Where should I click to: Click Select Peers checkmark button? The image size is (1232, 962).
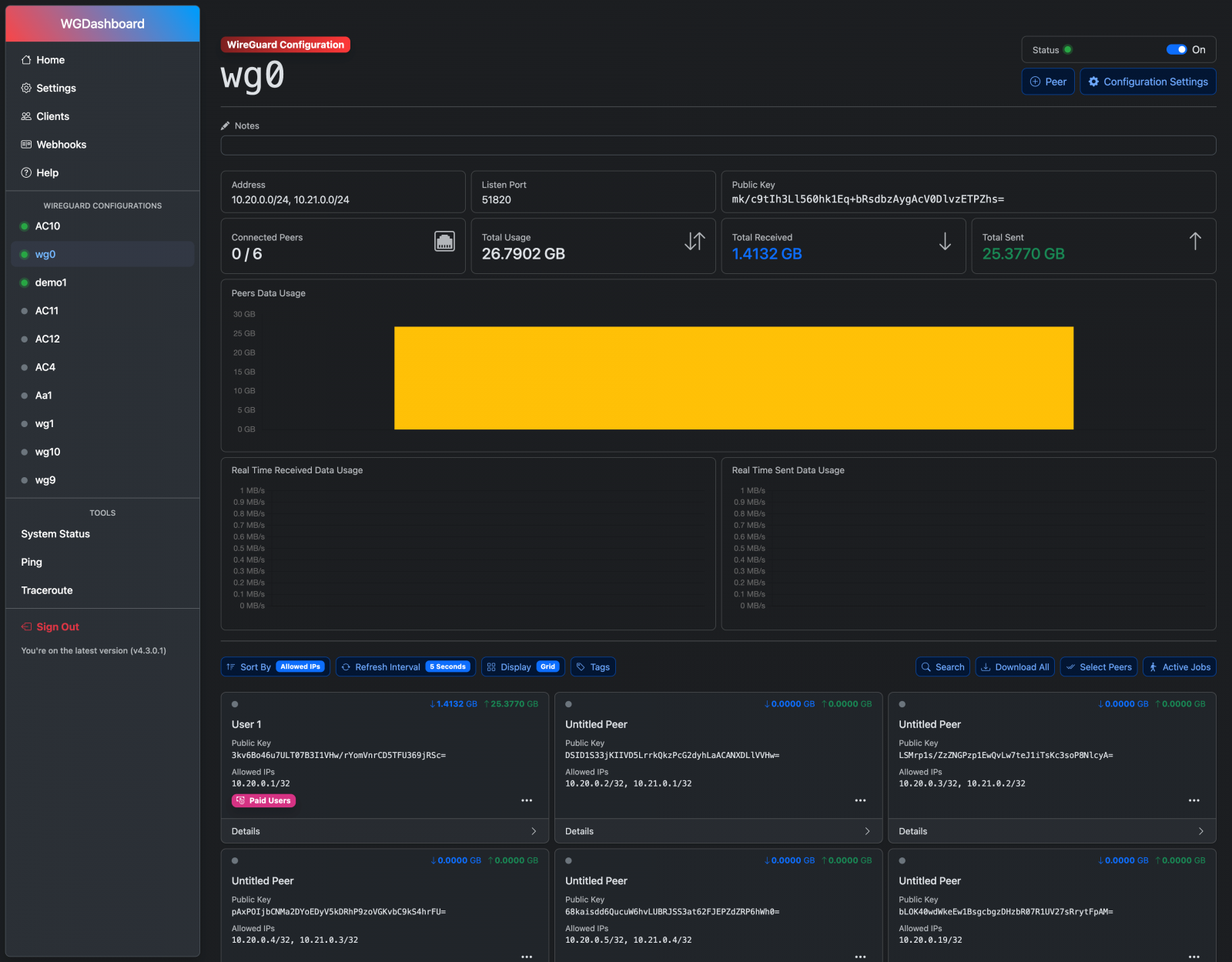(x=1098, y=667)
